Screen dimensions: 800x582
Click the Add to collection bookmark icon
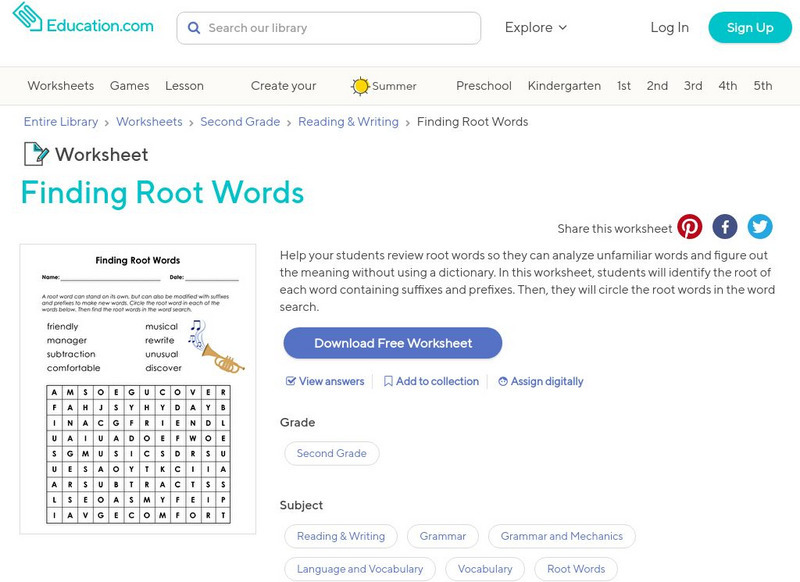388,381
